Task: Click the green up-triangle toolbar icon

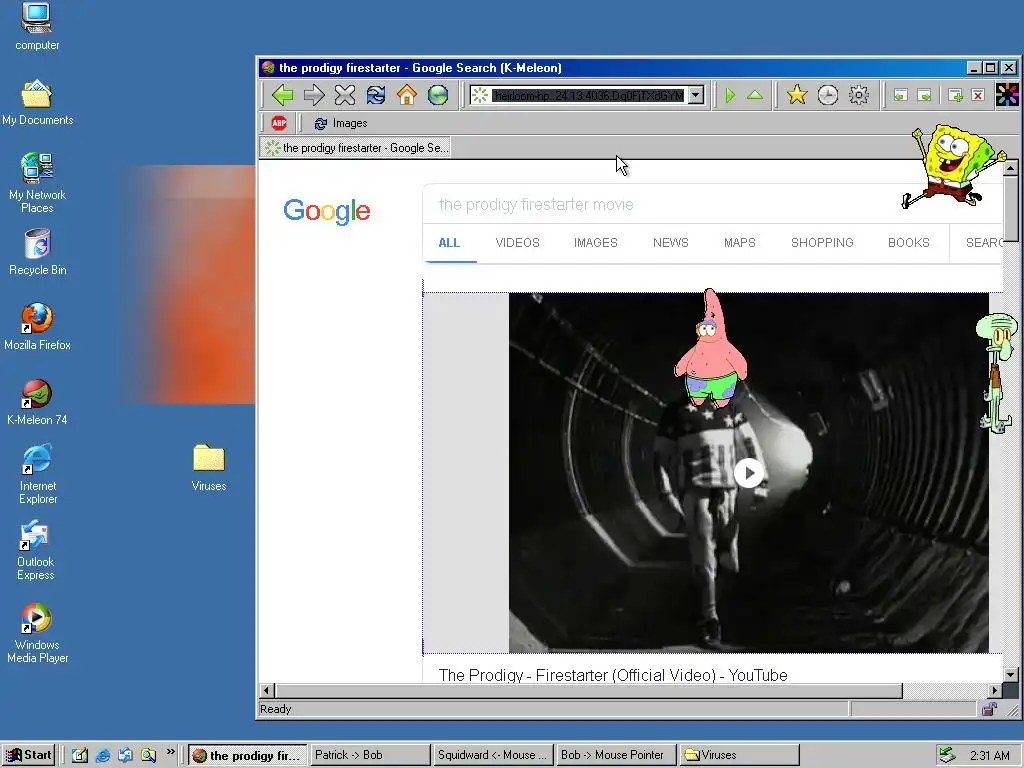Action: [755, 95]
